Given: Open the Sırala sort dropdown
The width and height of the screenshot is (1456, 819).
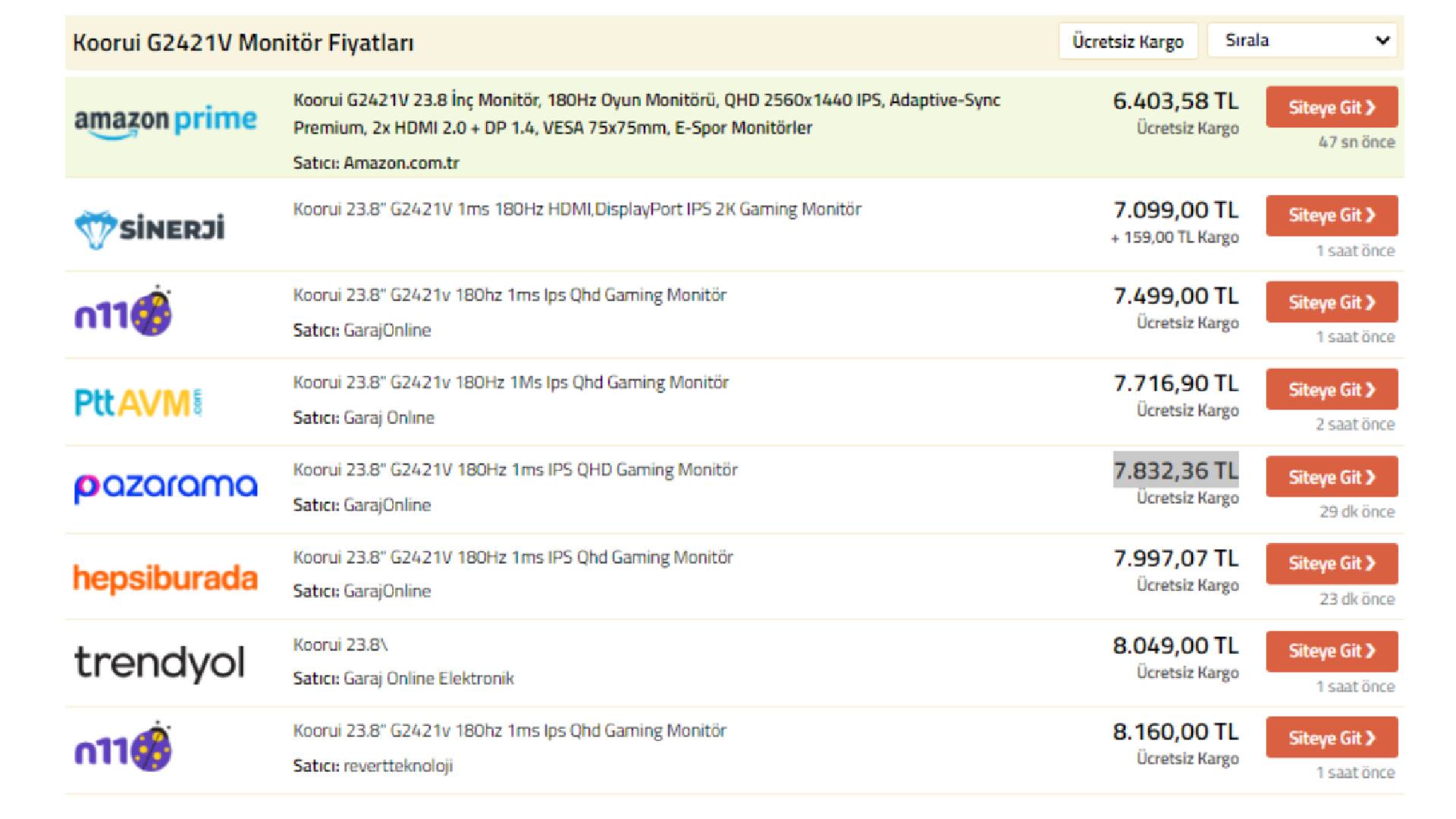Looking at the screenshot, I should click(1303, 40).
